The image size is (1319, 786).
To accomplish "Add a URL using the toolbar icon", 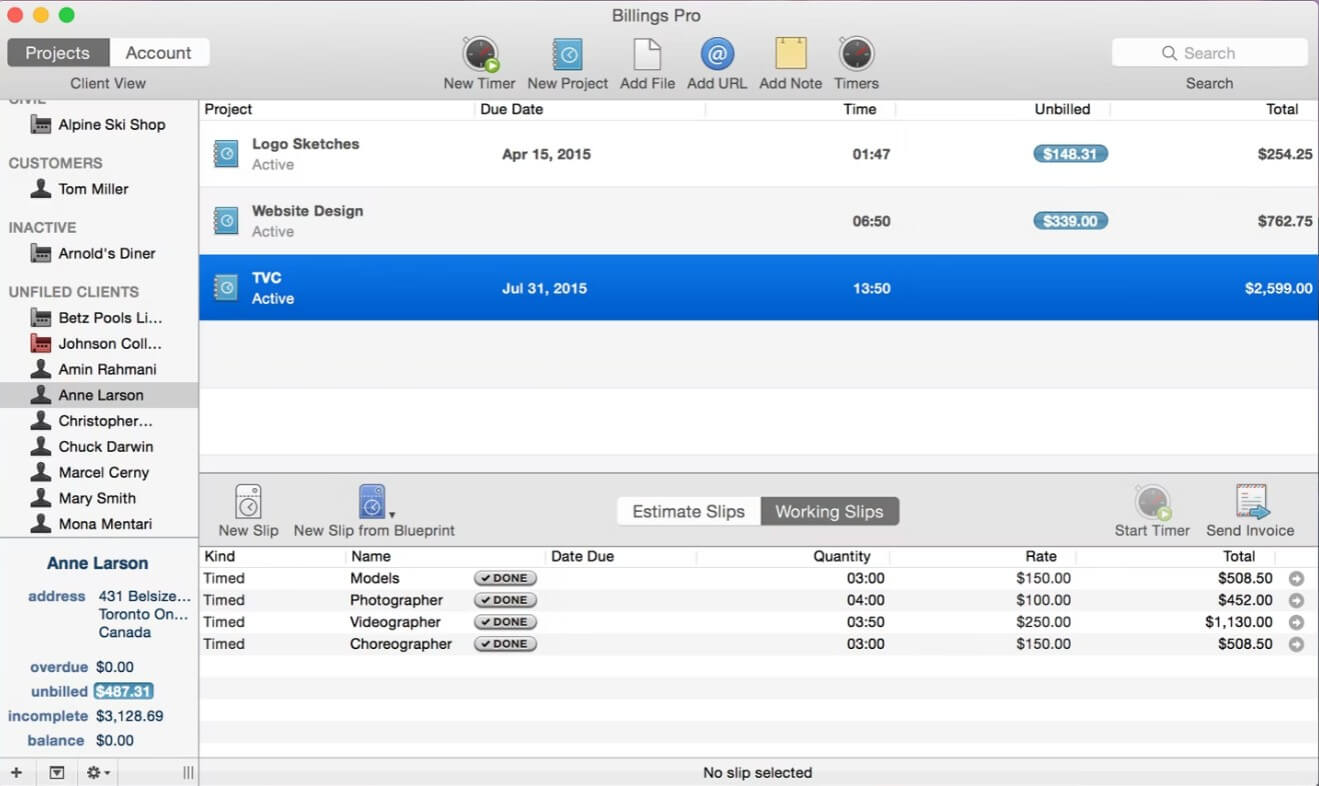I will click(x=716, y=58).
